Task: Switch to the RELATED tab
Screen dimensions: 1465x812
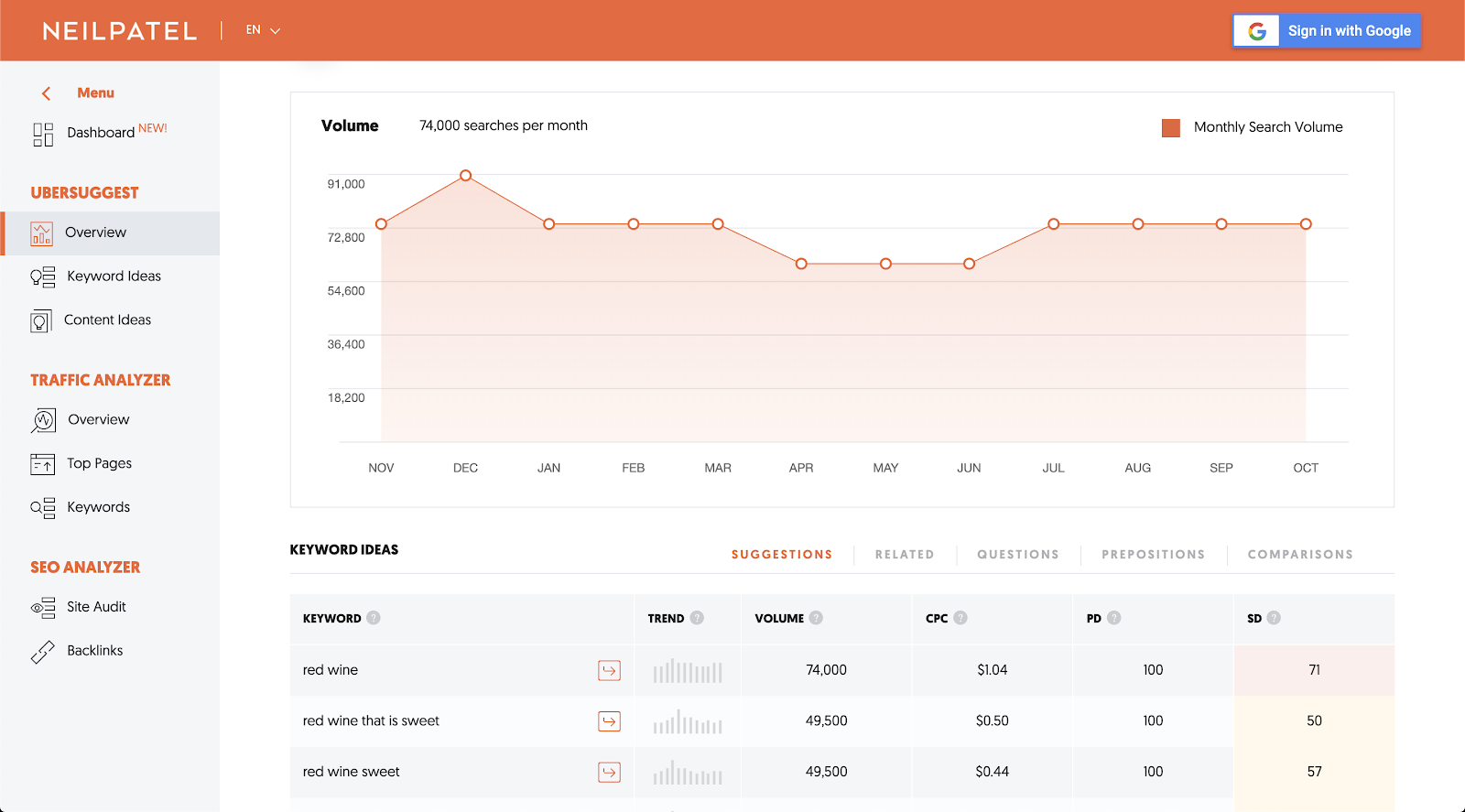Action: click(905, 555)
